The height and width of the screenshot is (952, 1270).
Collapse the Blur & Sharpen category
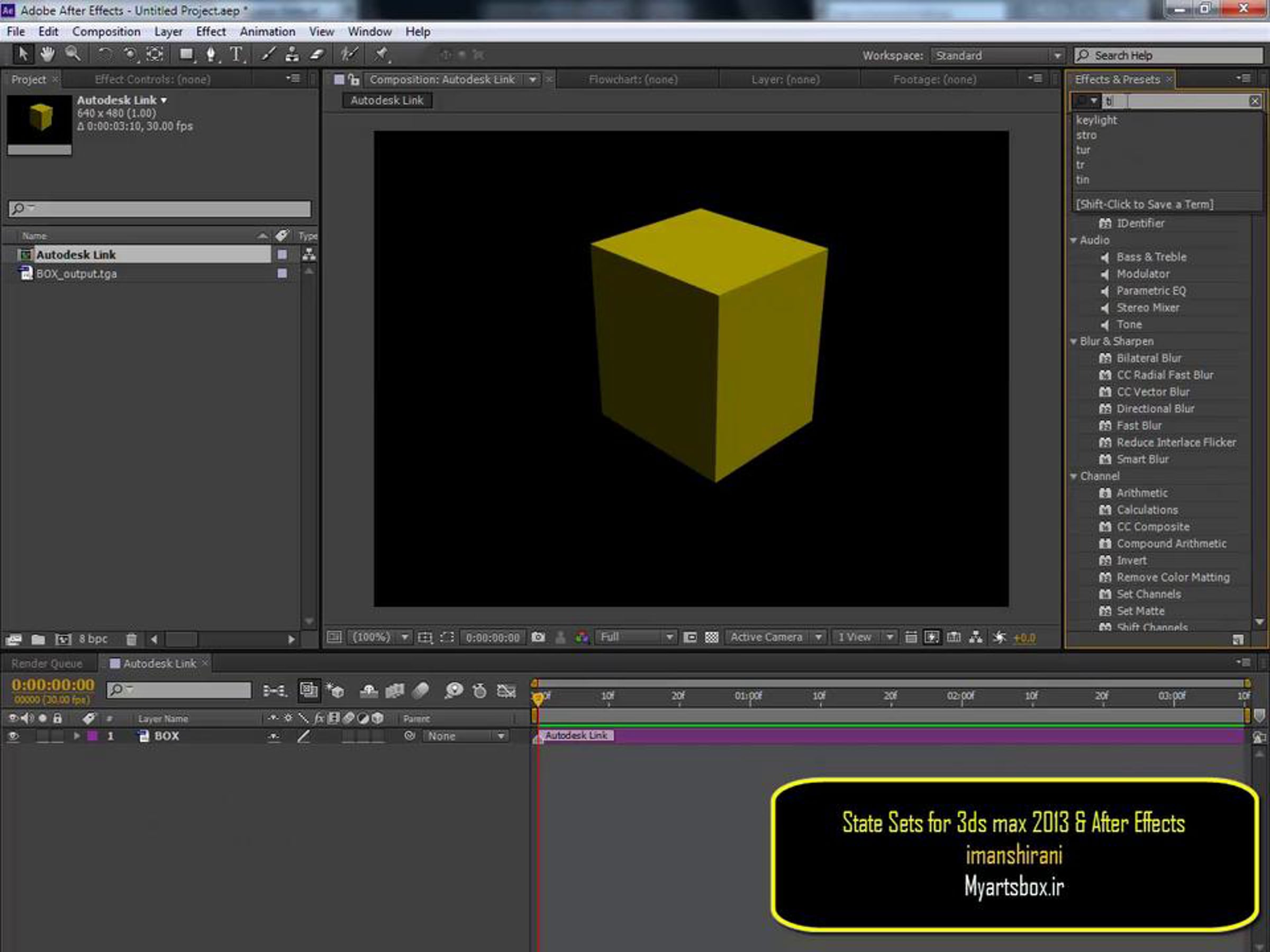tap(1074, 342)
